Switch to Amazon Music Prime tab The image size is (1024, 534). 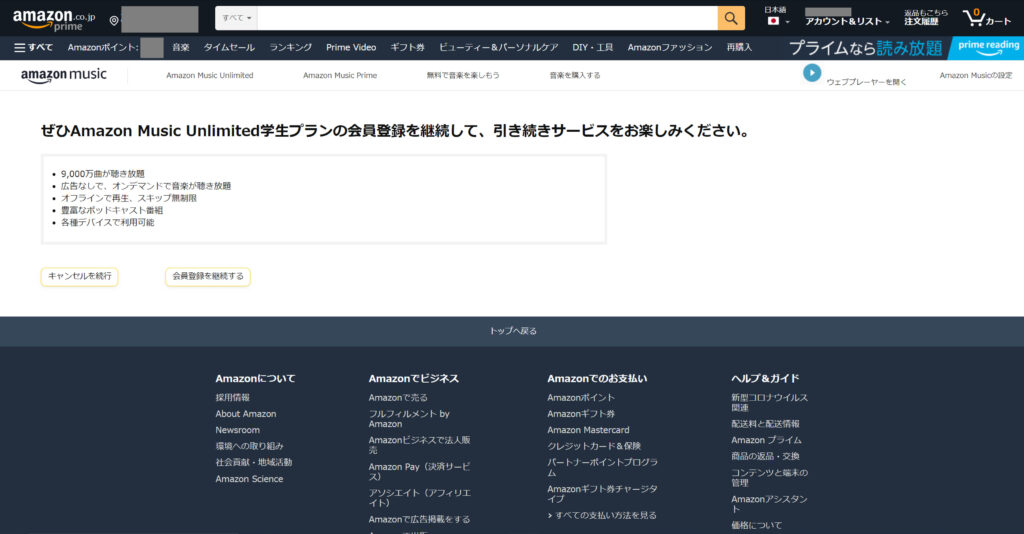pyautogui.click(x=340, y=76)
